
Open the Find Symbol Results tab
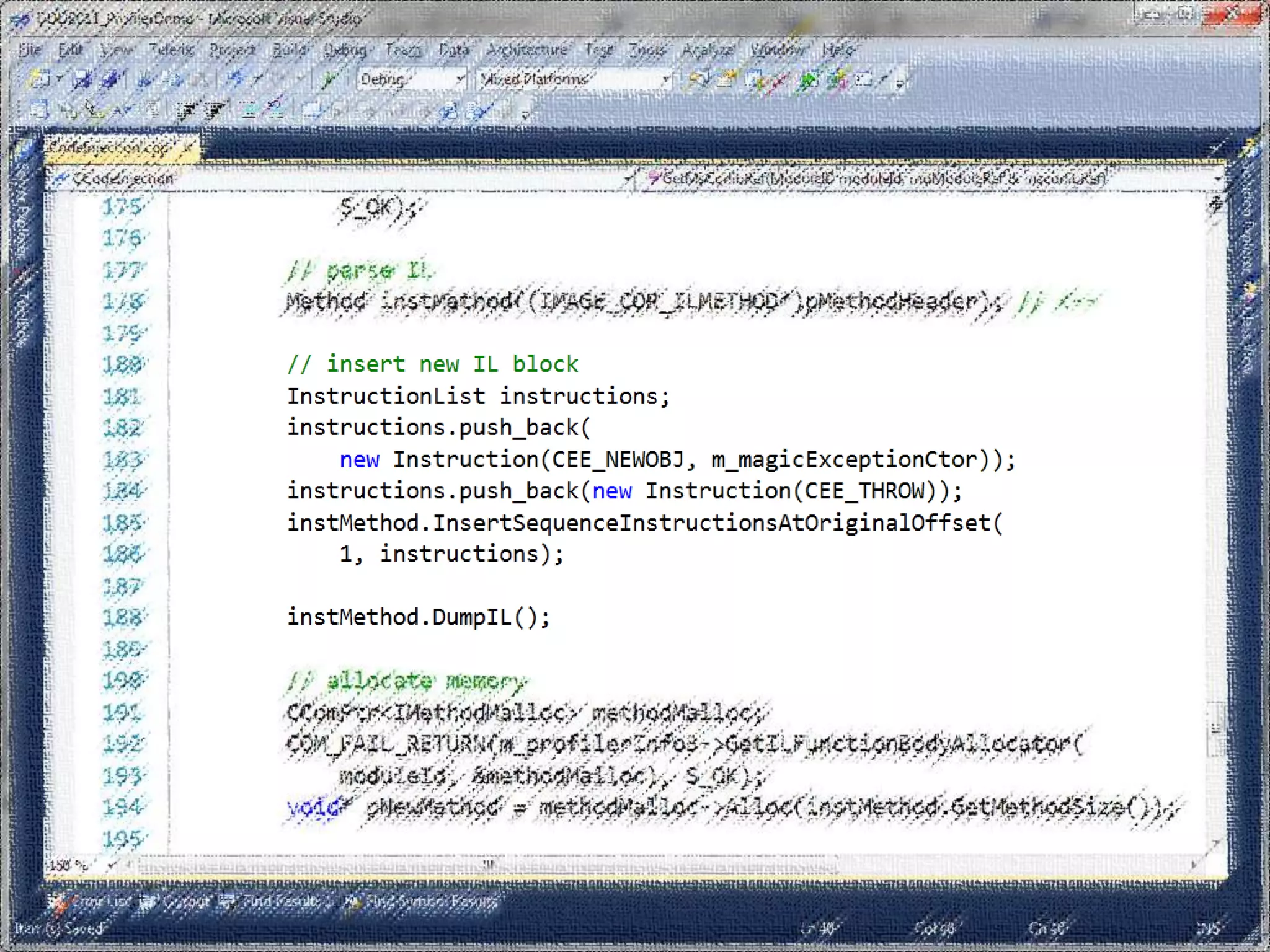[422, 901]
